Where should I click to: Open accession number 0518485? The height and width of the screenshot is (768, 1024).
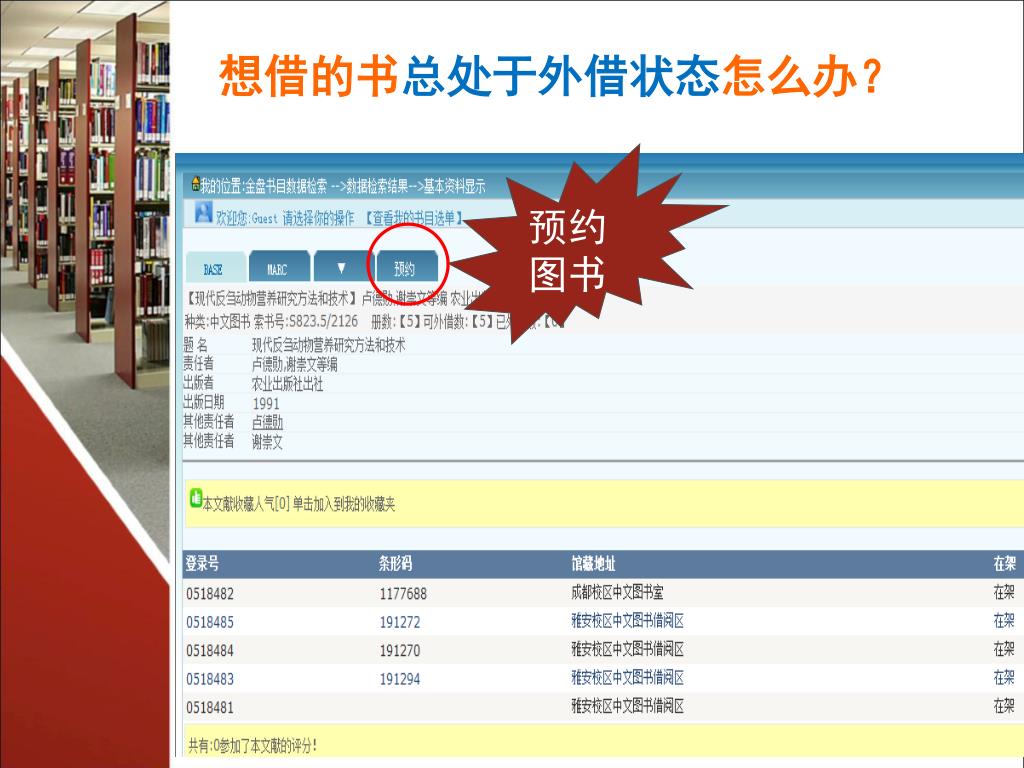(210, 622)
